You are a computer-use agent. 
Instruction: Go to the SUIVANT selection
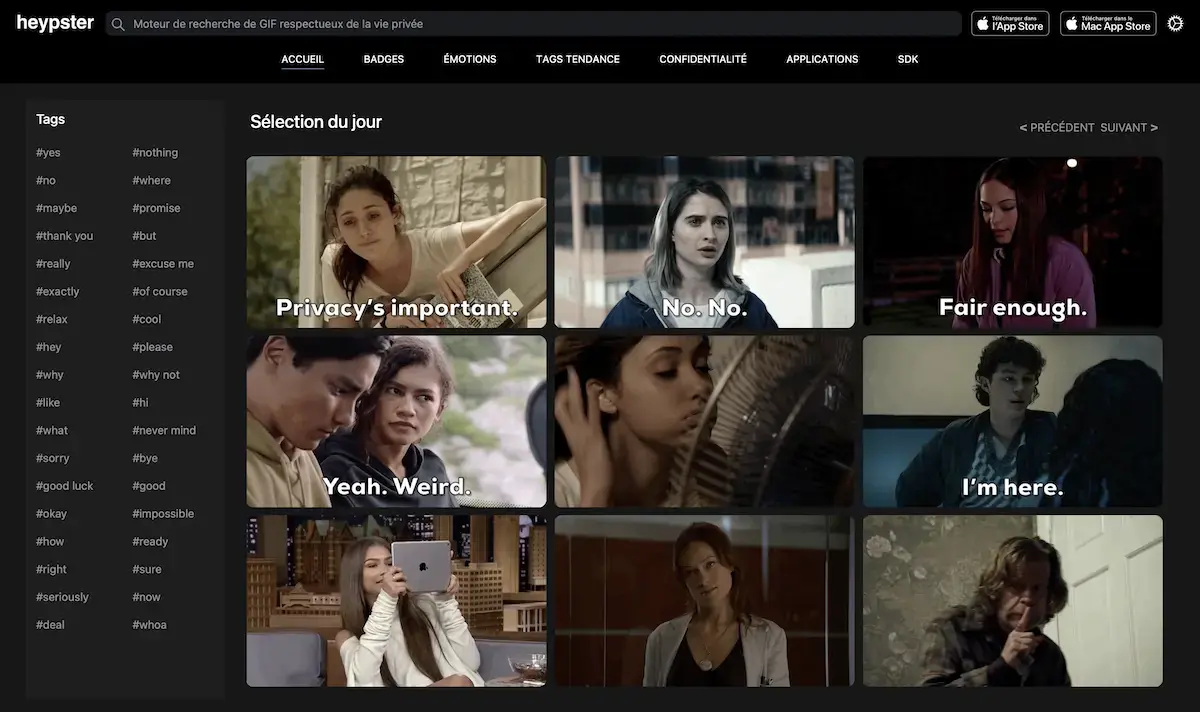pyautogui.click(x=1129, y=128)
